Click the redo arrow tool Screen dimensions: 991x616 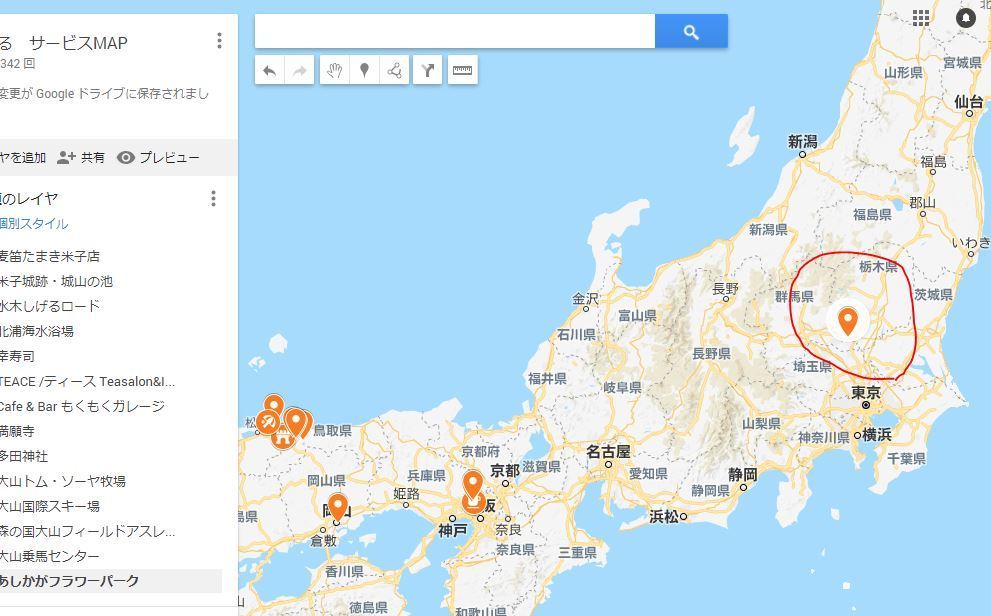click(300, 70)
